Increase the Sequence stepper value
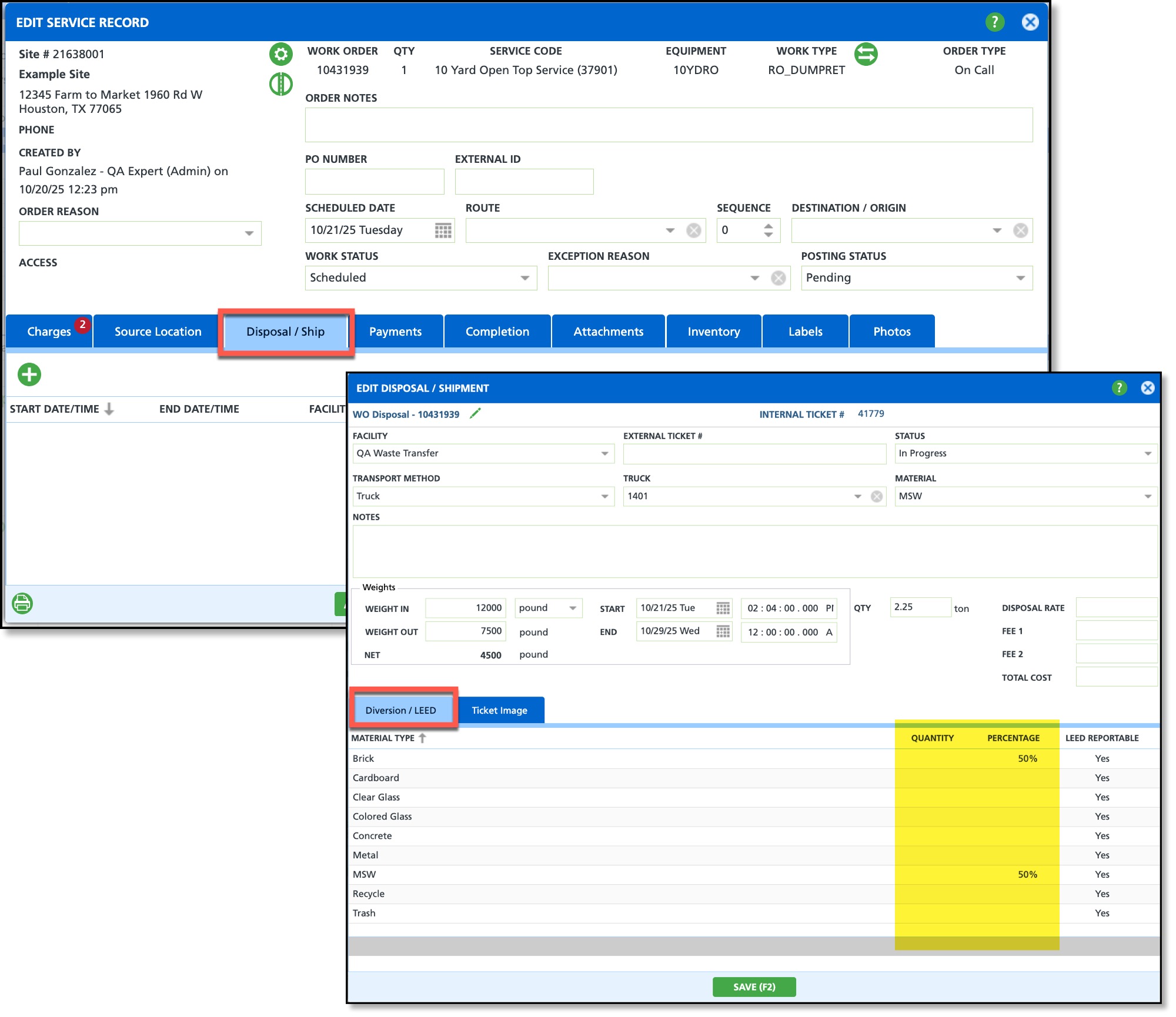This screenshot has height=1017, width=1176. coord(768,226)
